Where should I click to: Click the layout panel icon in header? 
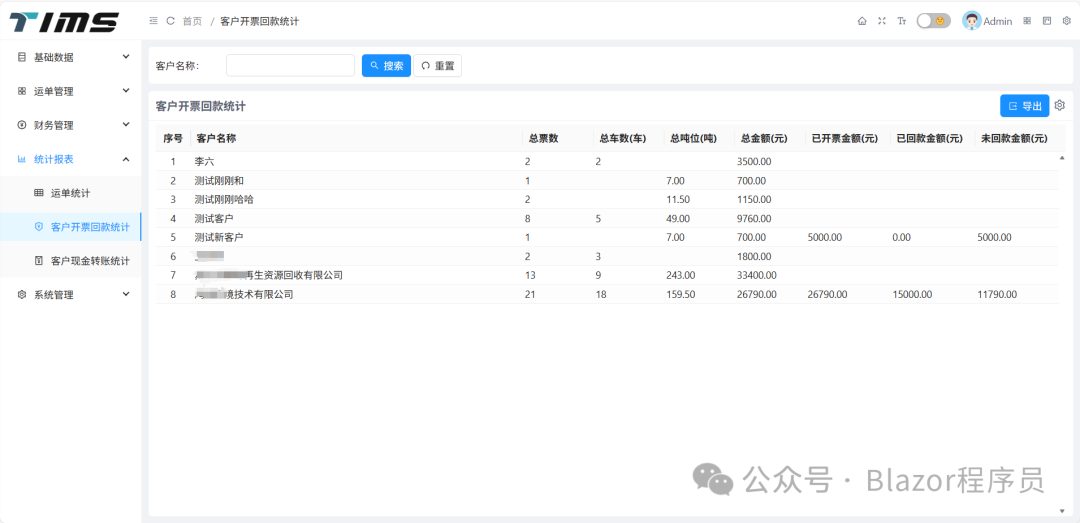click(x=1047, y=21)
